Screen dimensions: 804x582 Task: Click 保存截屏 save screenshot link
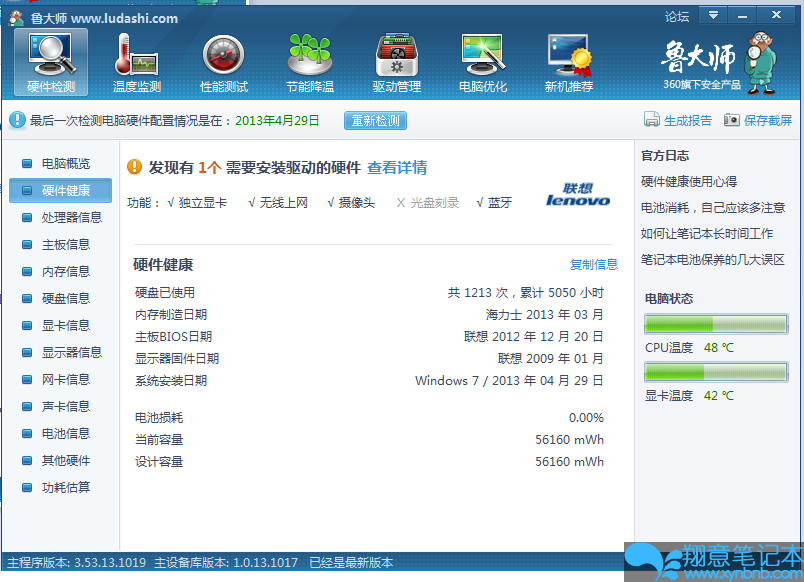click(768, 121)
